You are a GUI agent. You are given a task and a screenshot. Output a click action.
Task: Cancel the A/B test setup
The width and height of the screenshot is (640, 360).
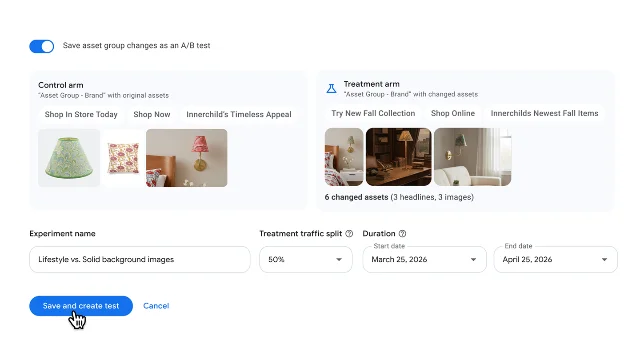pos(156,306)
